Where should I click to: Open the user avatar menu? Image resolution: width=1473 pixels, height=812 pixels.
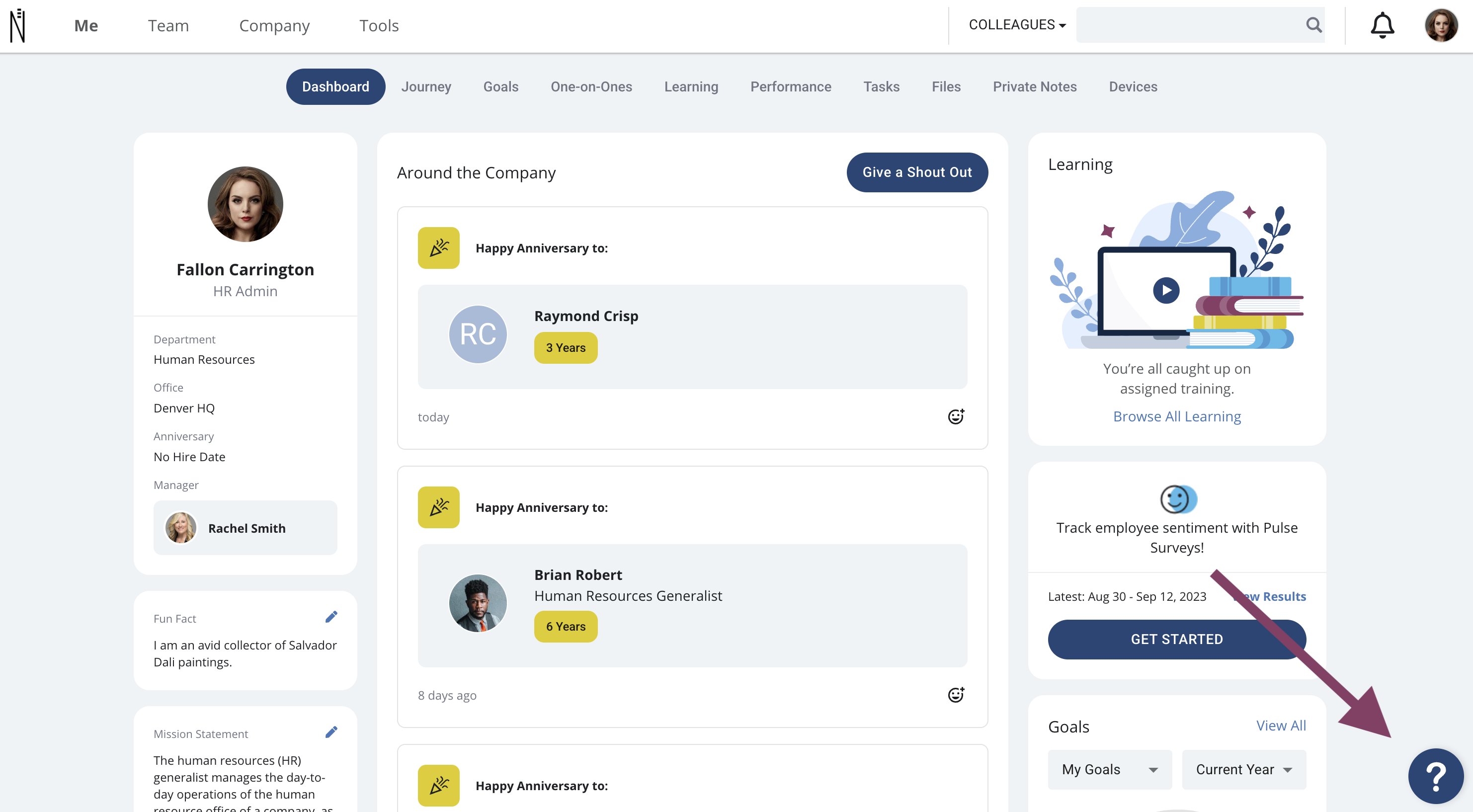(1441, 25)
